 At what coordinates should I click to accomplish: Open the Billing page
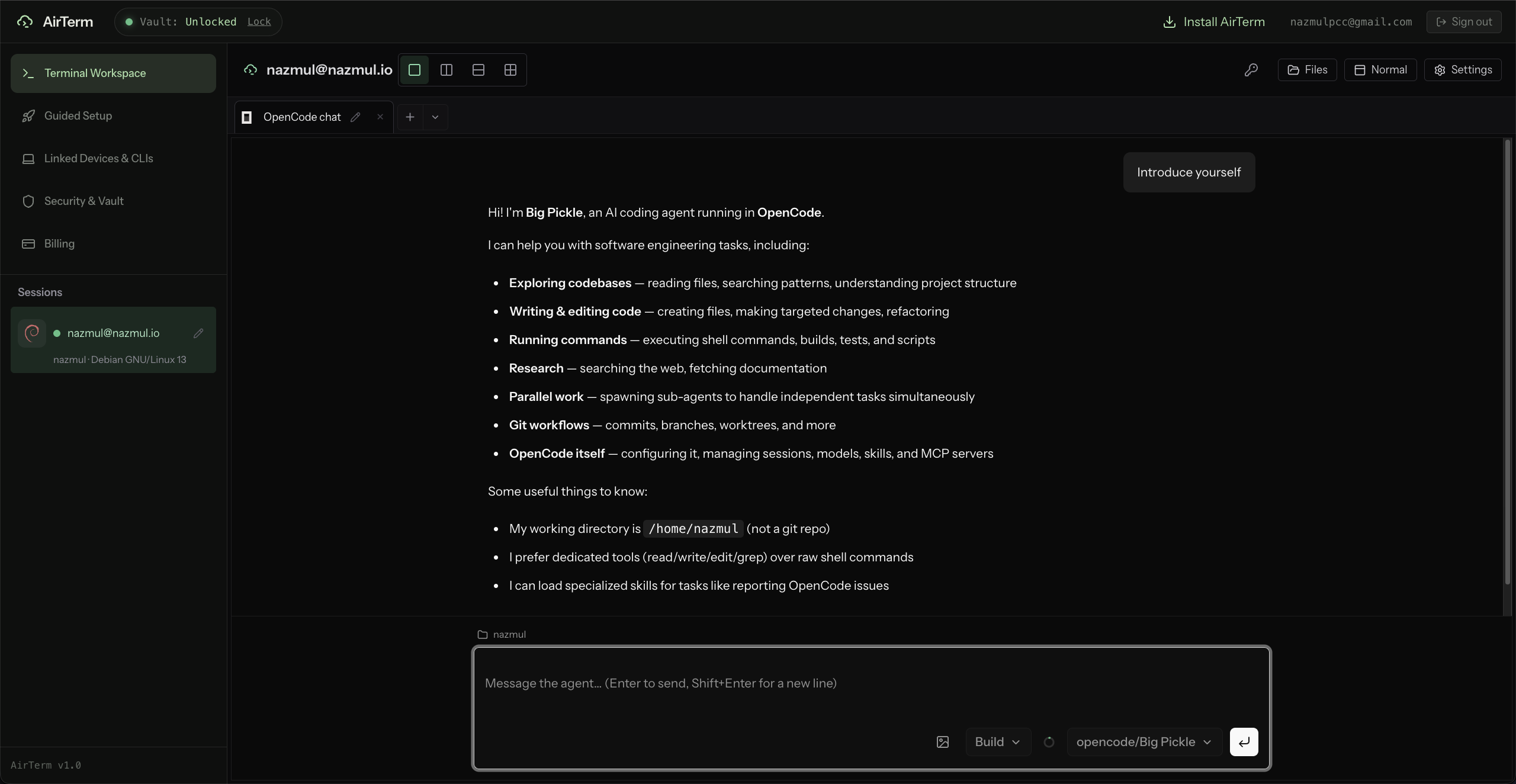pos(113,244)
